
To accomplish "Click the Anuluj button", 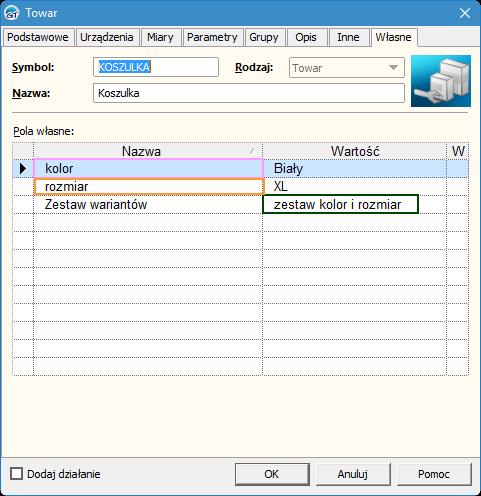I will coord(353,474).
